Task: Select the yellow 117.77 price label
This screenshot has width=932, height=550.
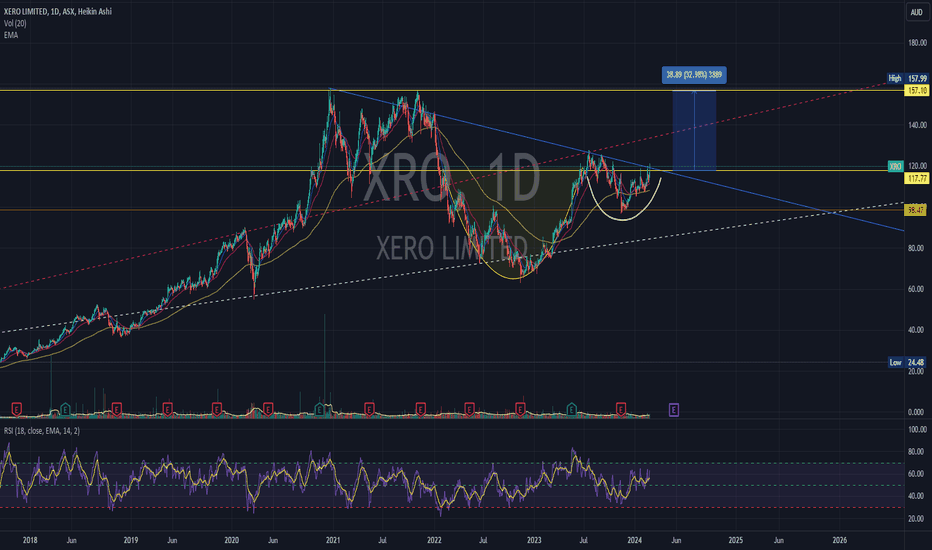Action: [916, 178]
